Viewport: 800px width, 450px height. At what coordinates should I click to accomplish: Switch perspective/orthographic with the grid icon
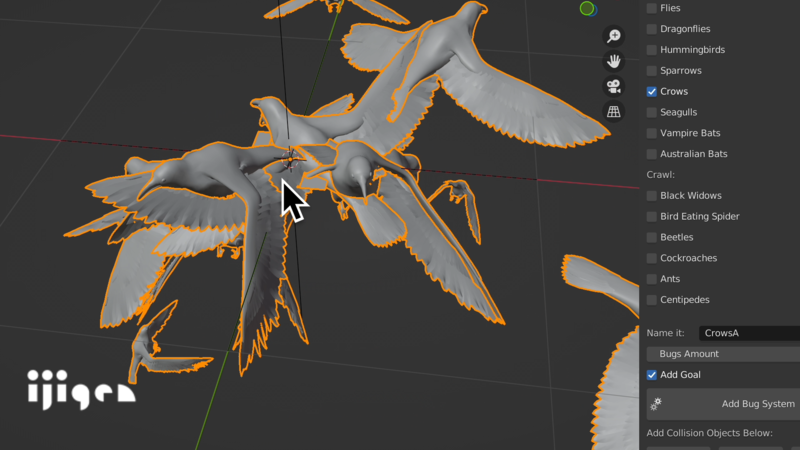pos(614,111)
